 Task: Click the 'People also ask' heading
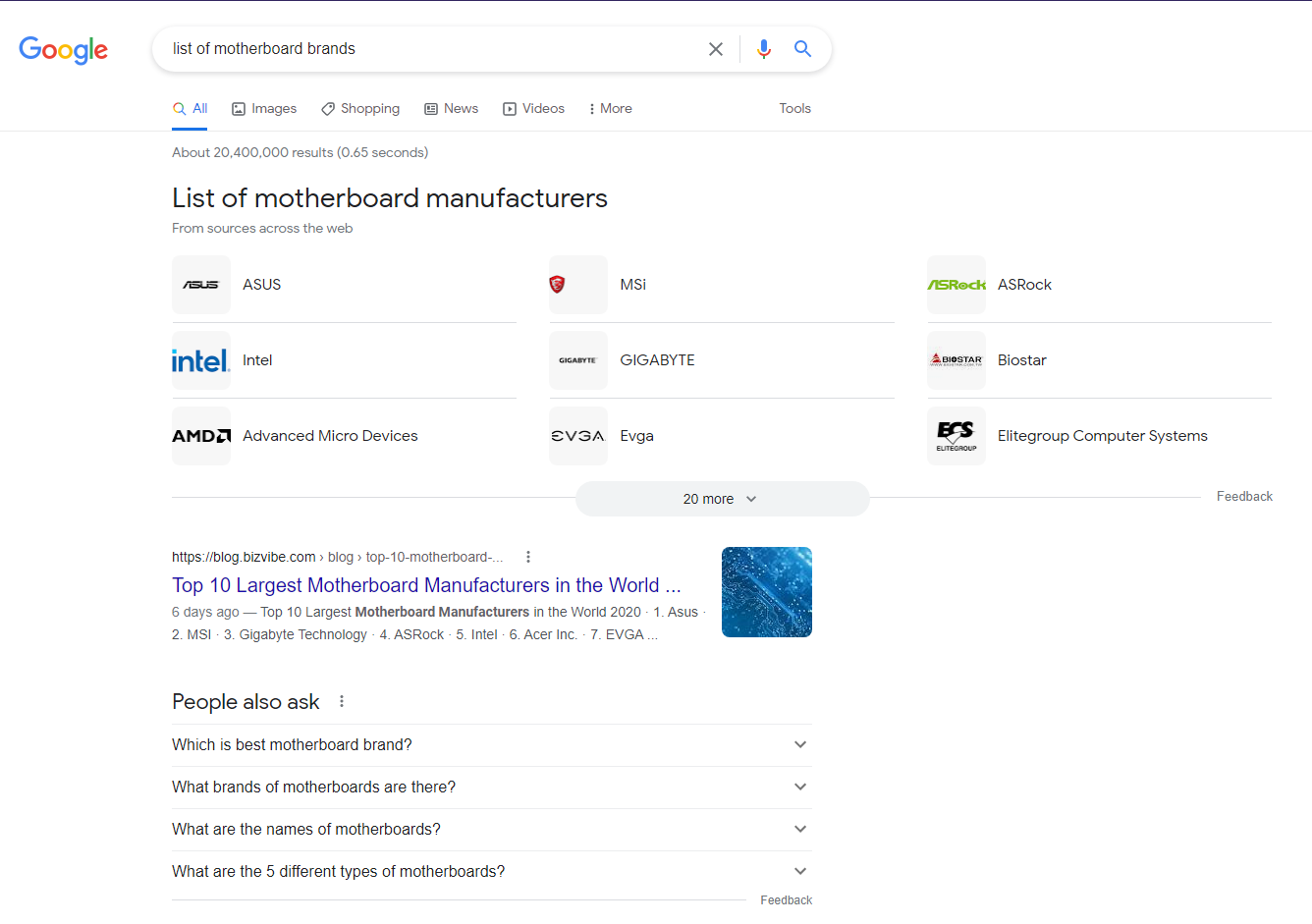click(246, 702)
